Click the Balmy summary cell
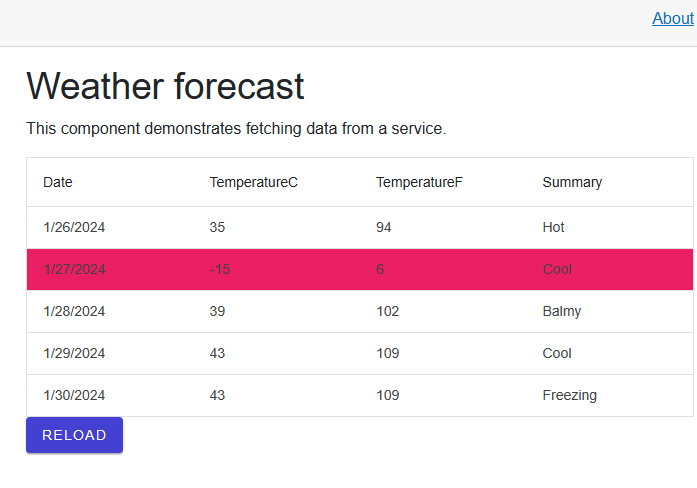 pos(562,311)
